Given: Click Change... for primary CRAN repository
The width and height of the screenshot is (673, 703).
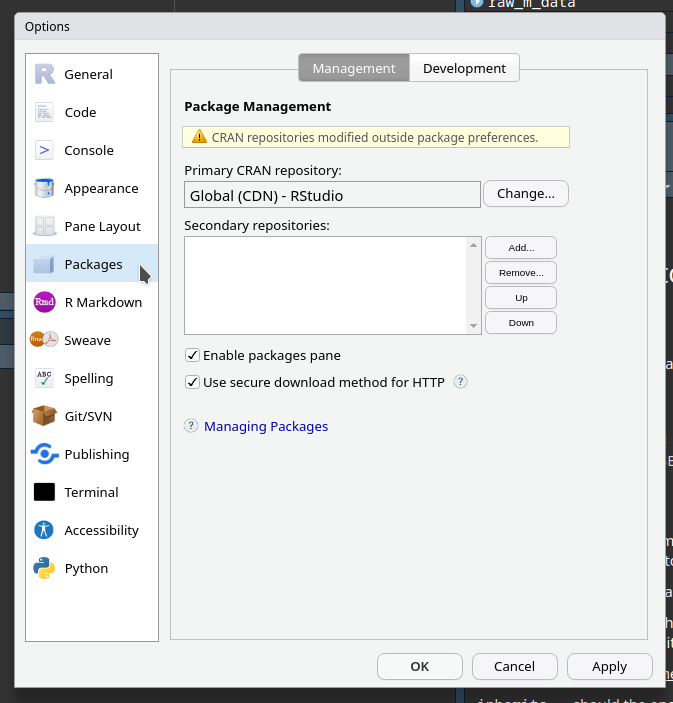Looking at the screenshot, I should pyautogui.click(x=526, y=194).
